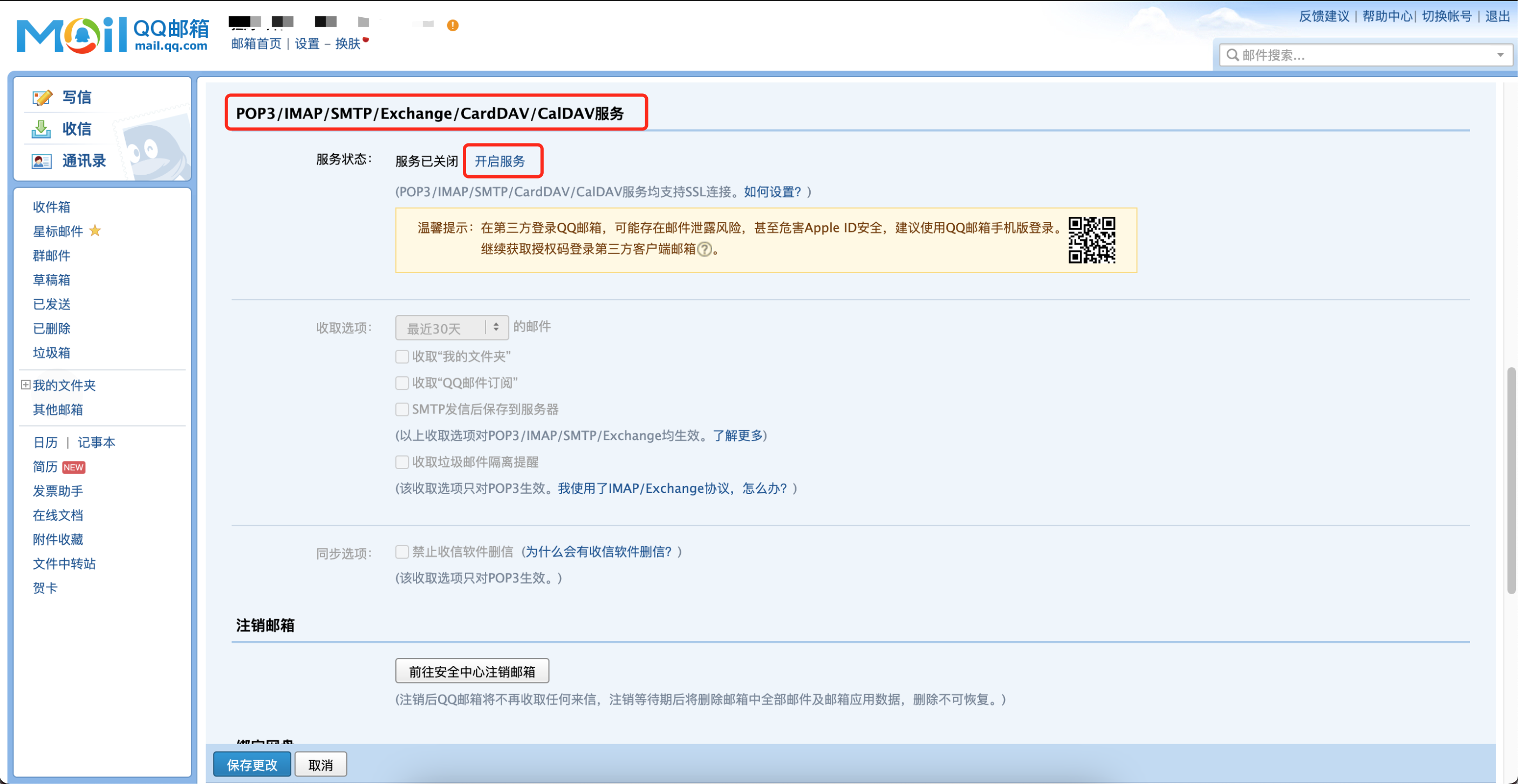Go to 邮箱首页
1518x784 pixels.
(256, 44)
